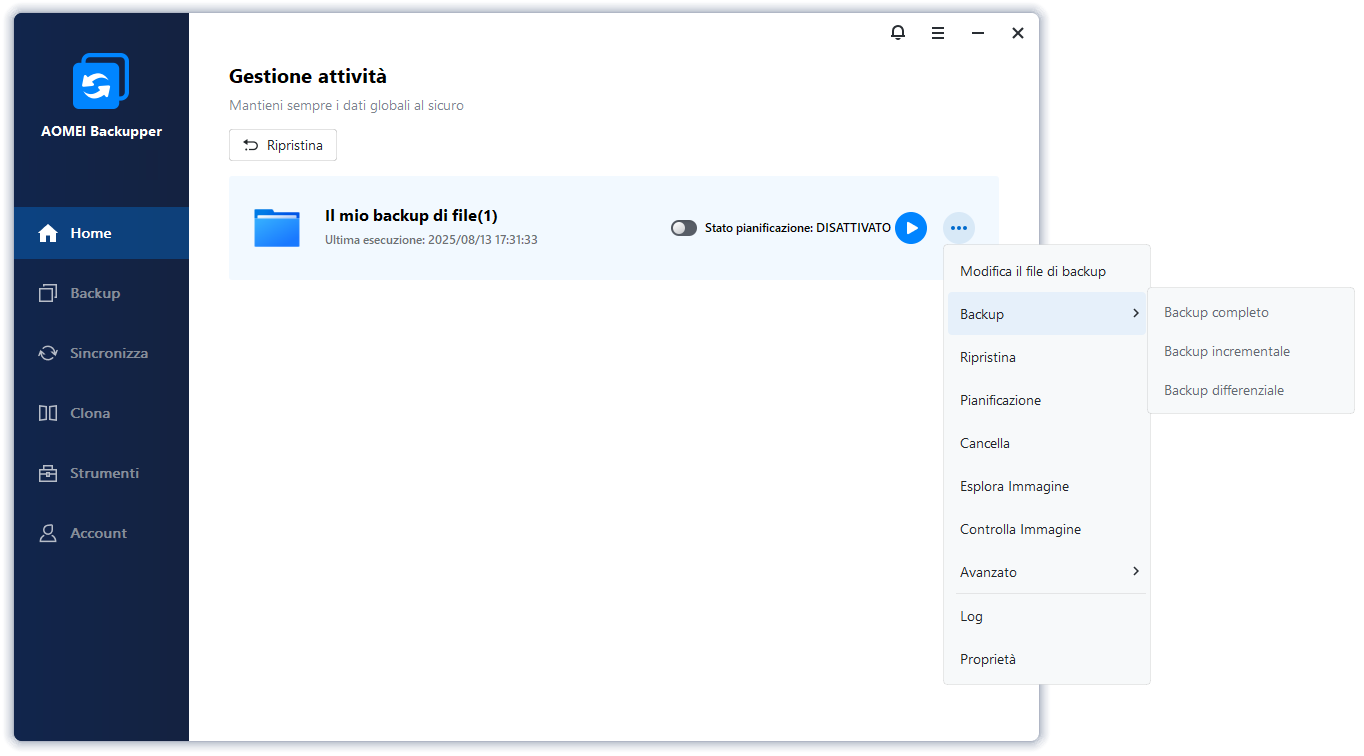This screenshot has height=756, width=1364.
Task: Click the Ripristina button below heading
Action: (283, 145)
